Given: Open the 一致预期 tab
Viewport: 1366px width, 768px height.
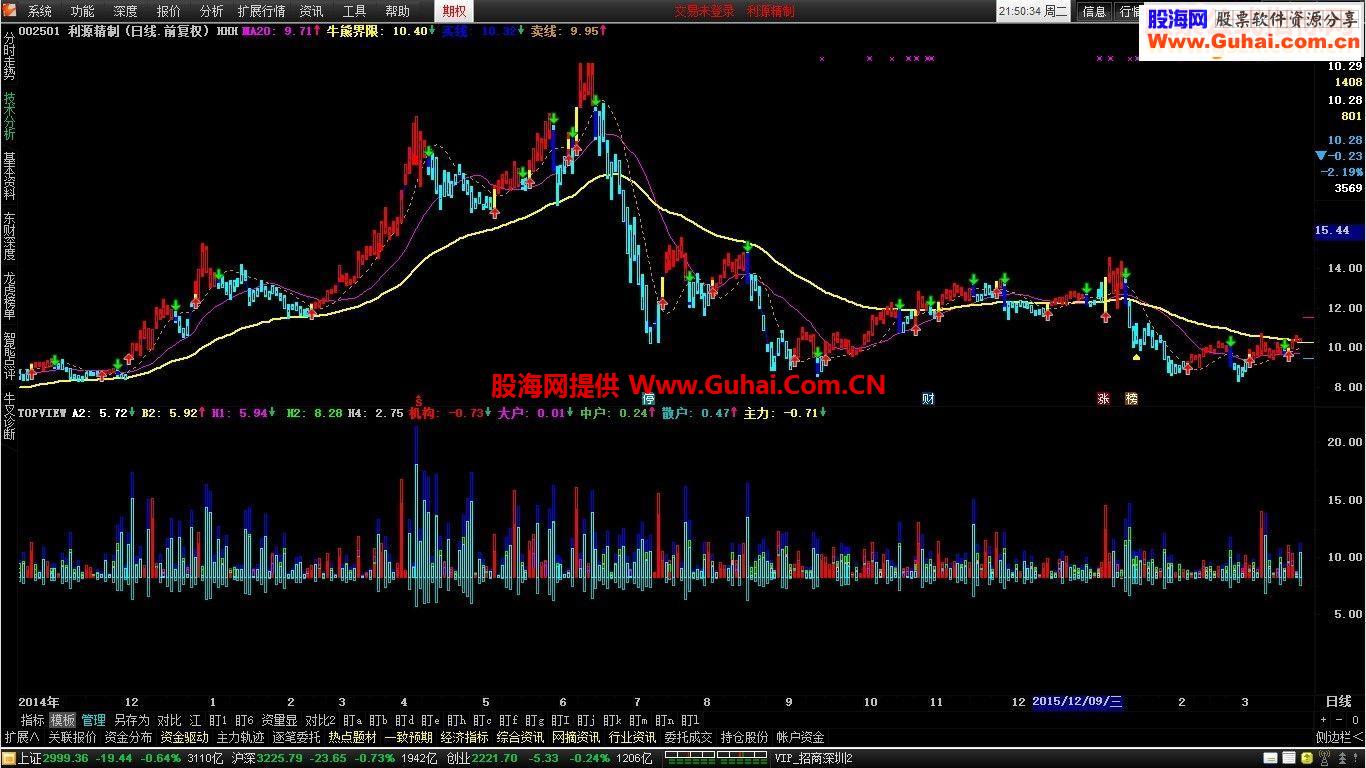Looking at the screenshot, I should 408,738.
